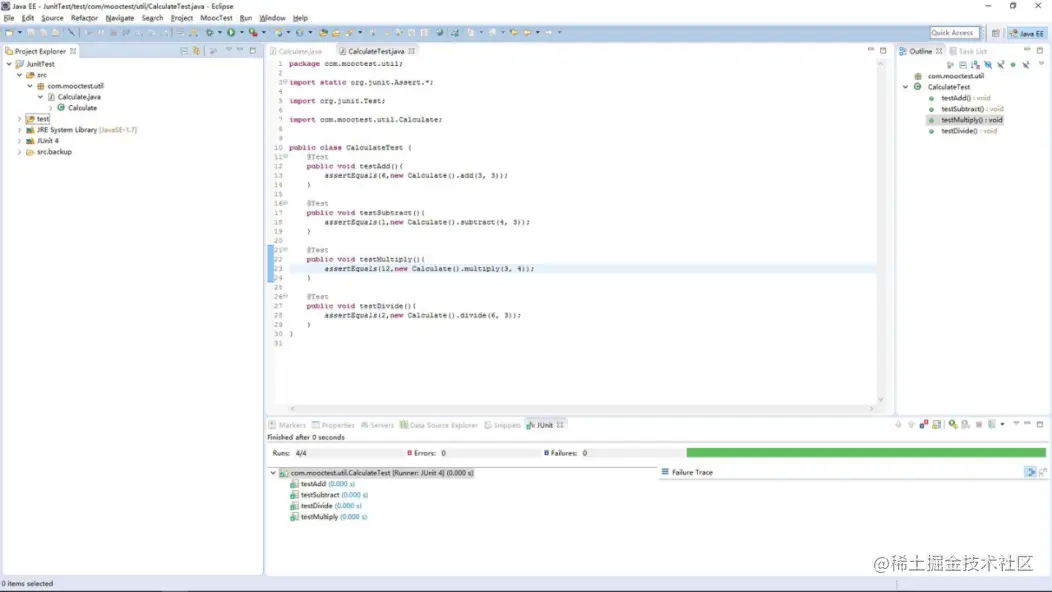
Task: Click the back navigation arrow in toolbar
Action: [x=527, y=32]
